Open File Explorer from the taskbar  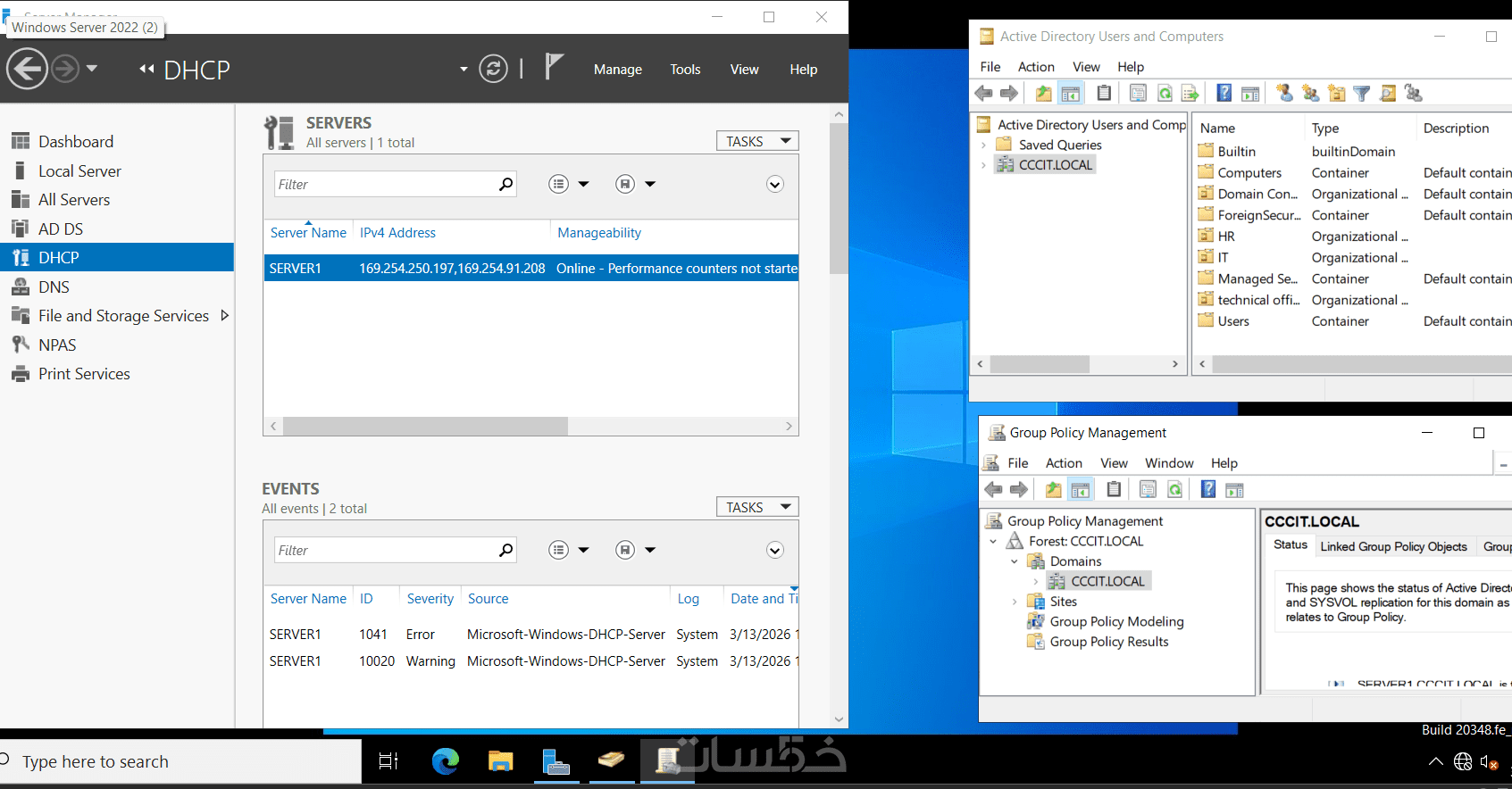coord(500,761)
